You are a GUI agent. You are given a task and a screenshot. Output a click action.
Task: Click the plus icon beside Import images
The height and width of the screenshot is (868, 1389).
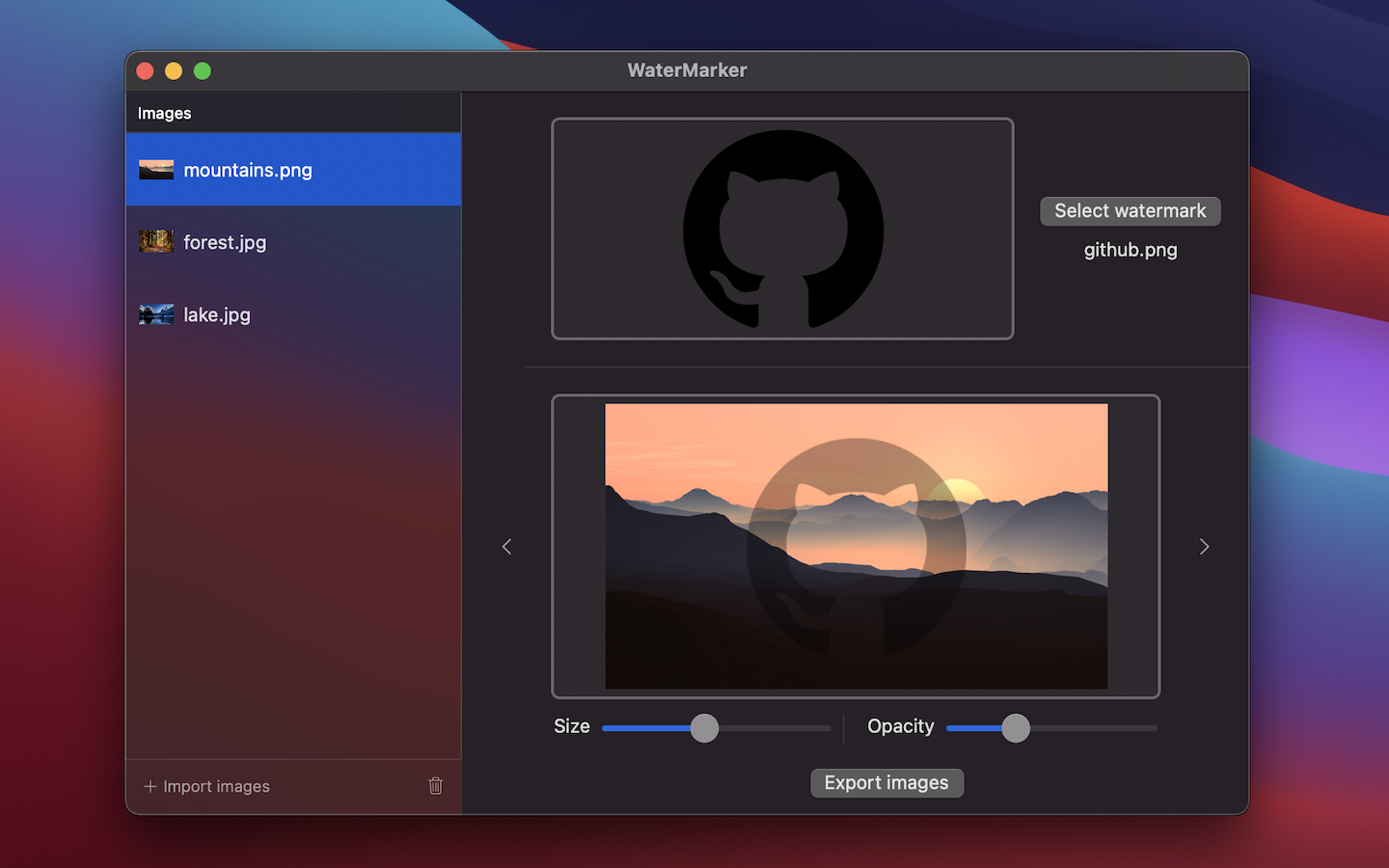tap(150, 787)
